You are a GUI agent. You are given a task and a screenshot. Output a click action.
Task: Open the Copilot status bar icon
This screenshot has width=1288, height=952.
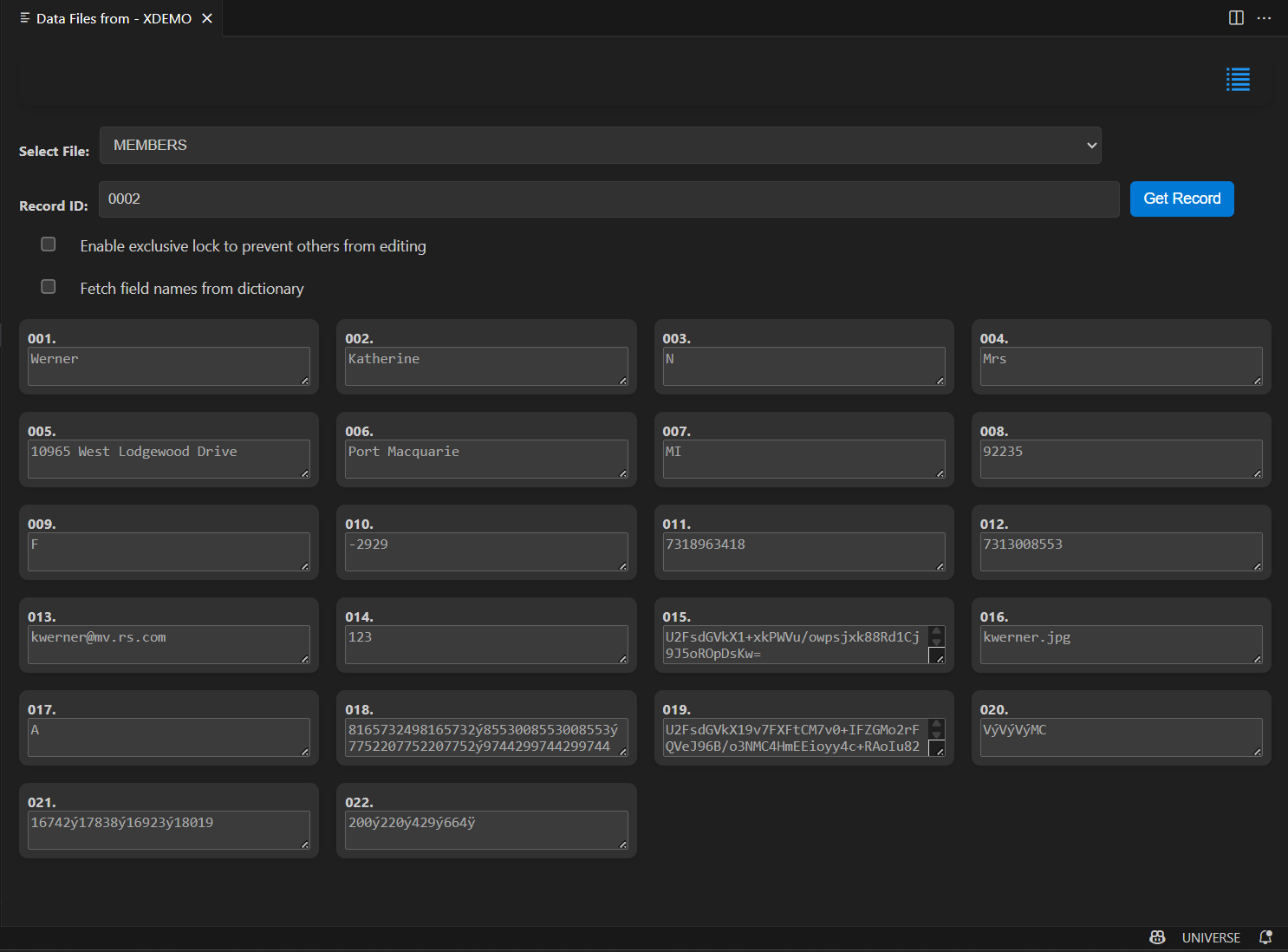1157,937
